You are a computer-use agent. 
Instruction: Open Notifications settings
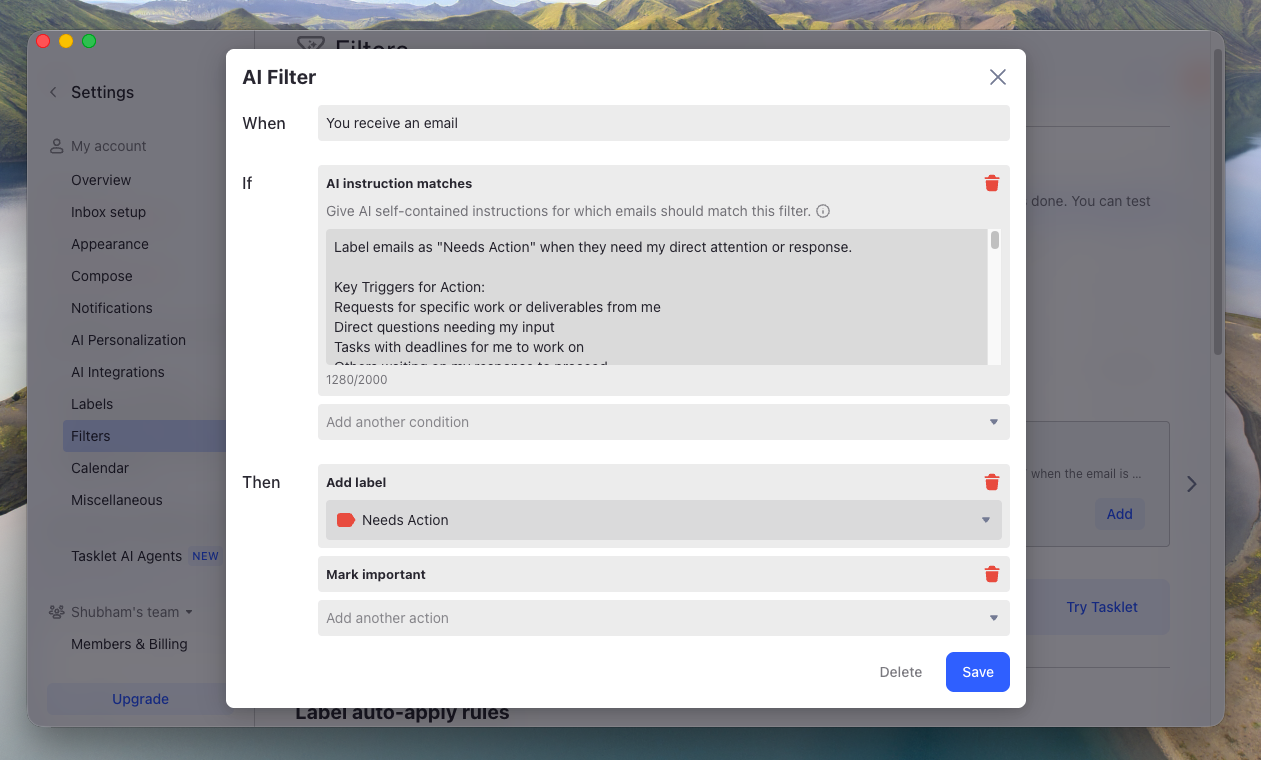point(112,308)
